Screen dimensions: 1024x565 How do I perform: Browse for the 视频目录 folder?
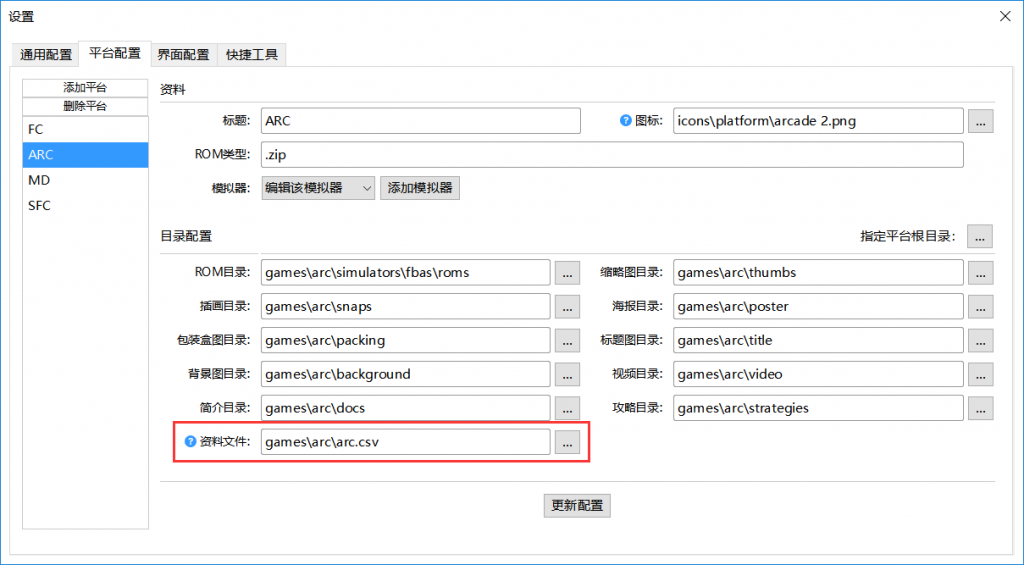pyautogui.click(x=980, y=374)
